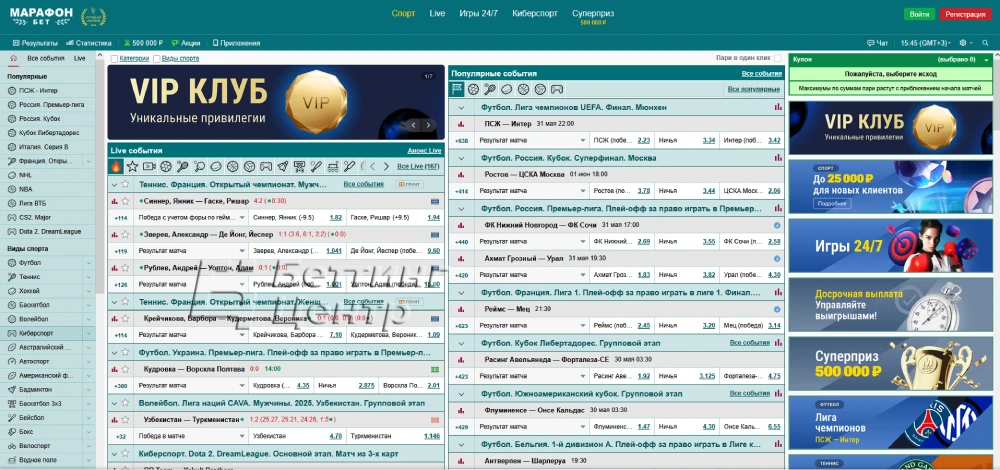Filter Live events by football icon
The image size is (1000, 470).
coord(166,166)
